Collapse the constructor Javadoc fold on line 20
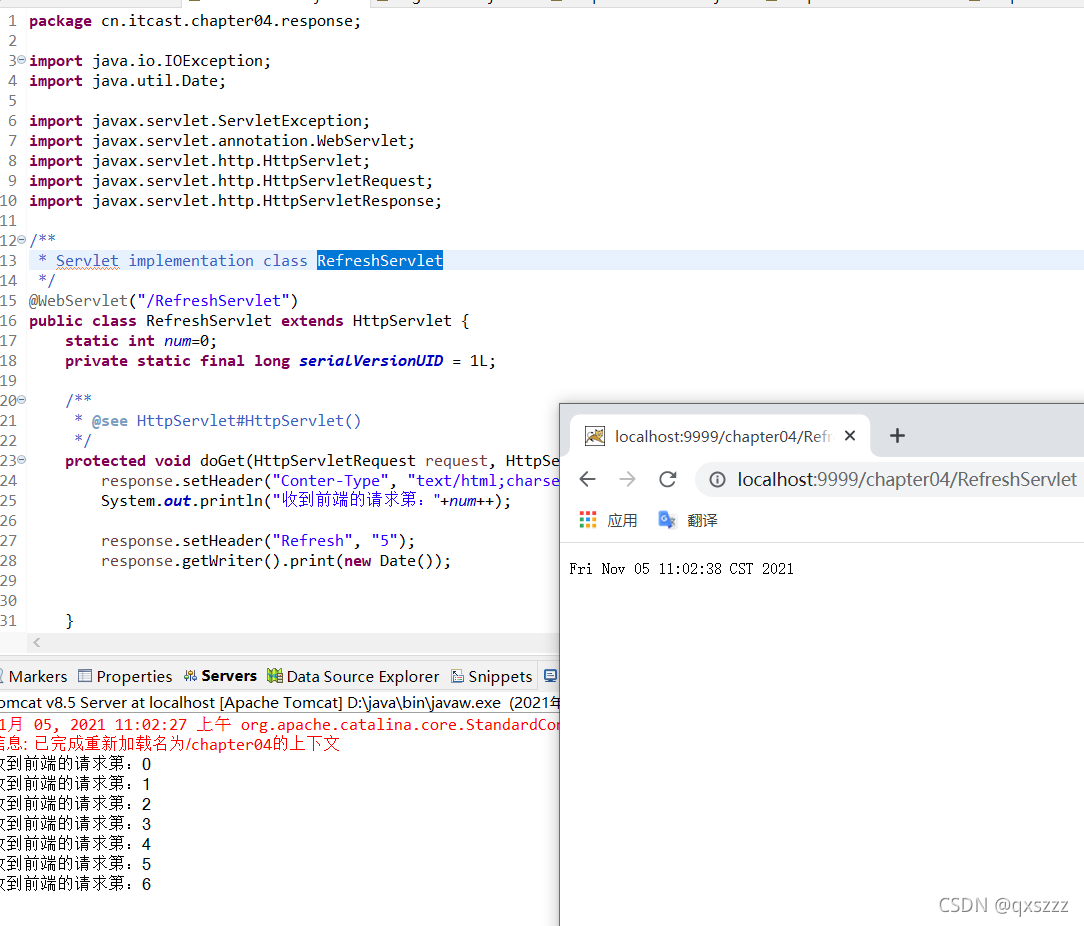The height and width of the screenshot is (926, 1084). pos(21,400)
